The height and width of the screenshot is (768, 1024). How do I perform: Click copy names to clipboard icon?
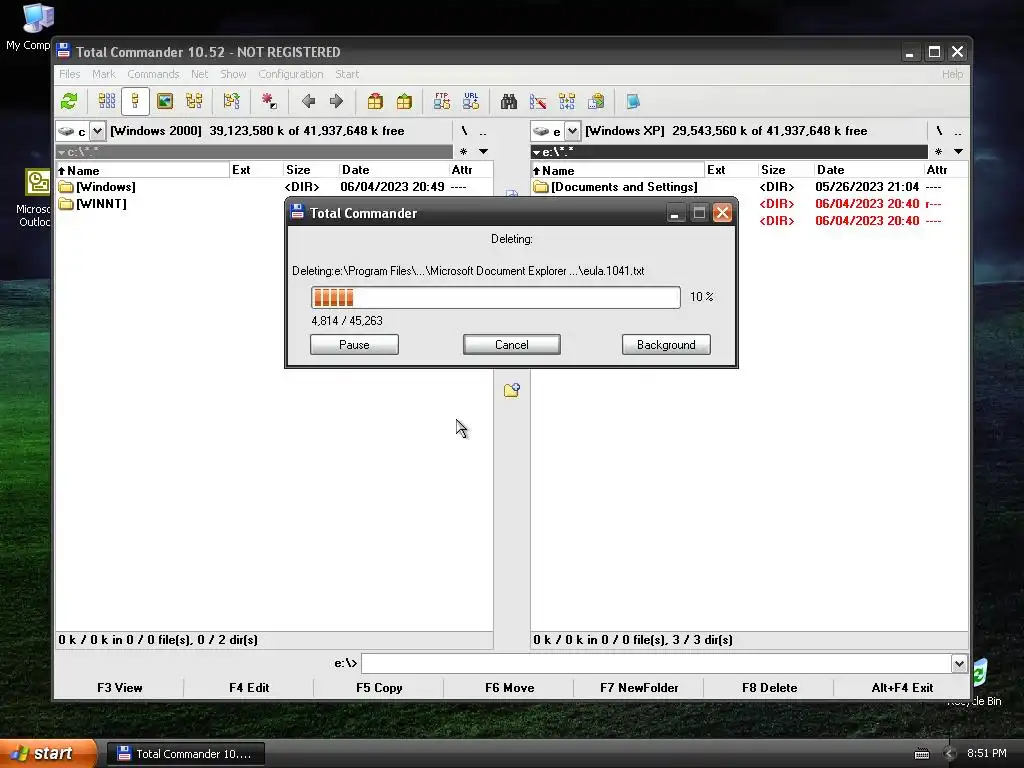point(596,101)
